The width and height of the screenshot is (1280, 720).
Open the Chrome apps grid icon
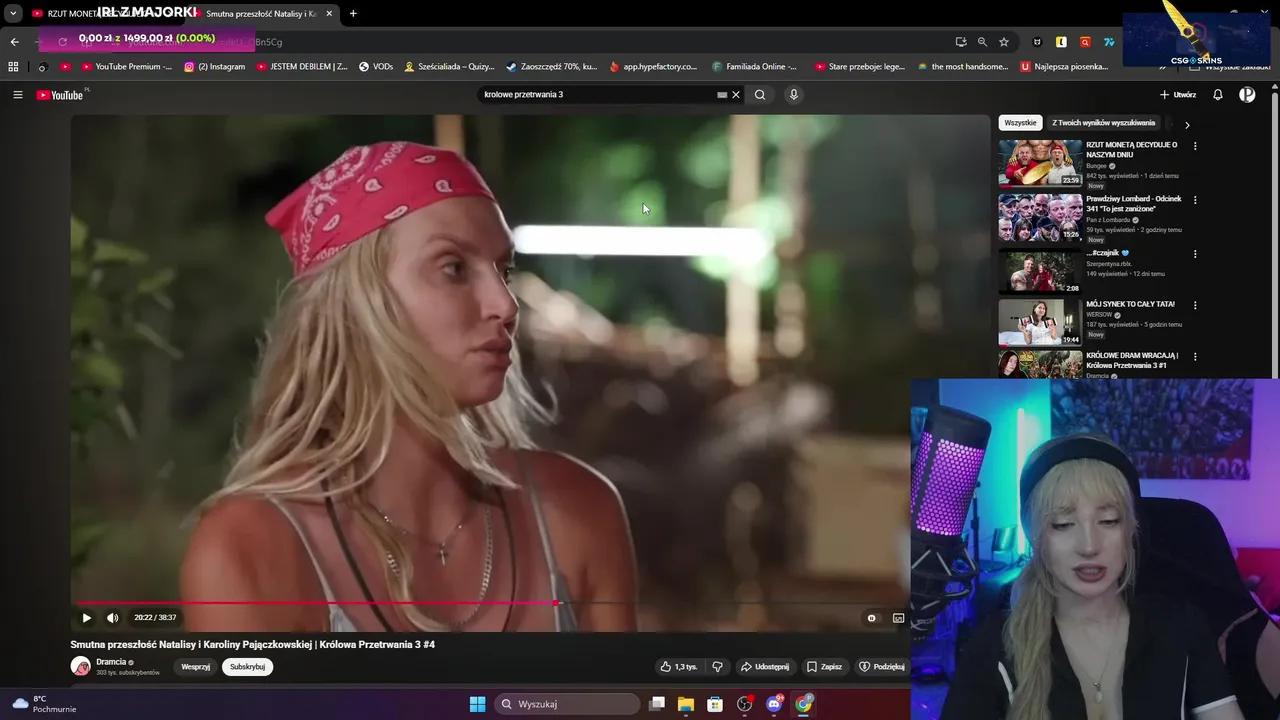[x=13, y=67]
